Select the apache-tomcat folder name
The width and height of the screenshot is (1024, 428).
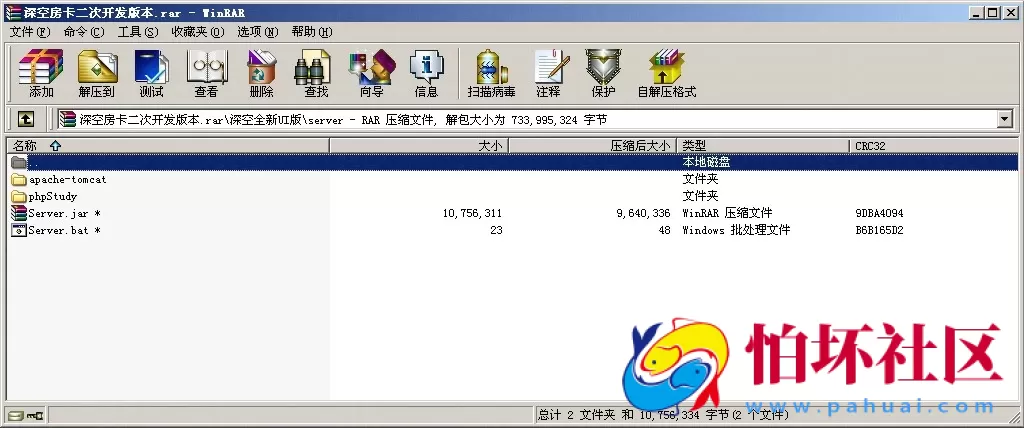tap(67, 179)
